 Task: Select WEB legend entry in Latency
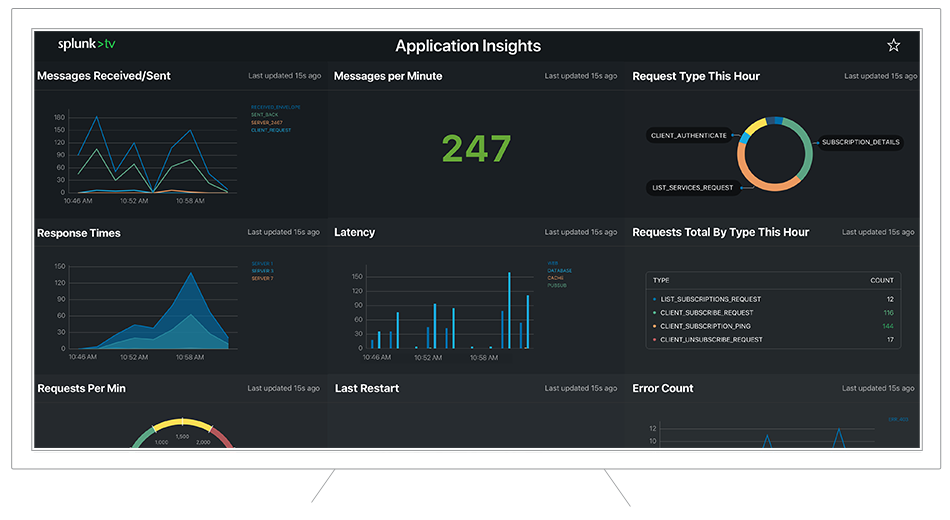point(553,264)
